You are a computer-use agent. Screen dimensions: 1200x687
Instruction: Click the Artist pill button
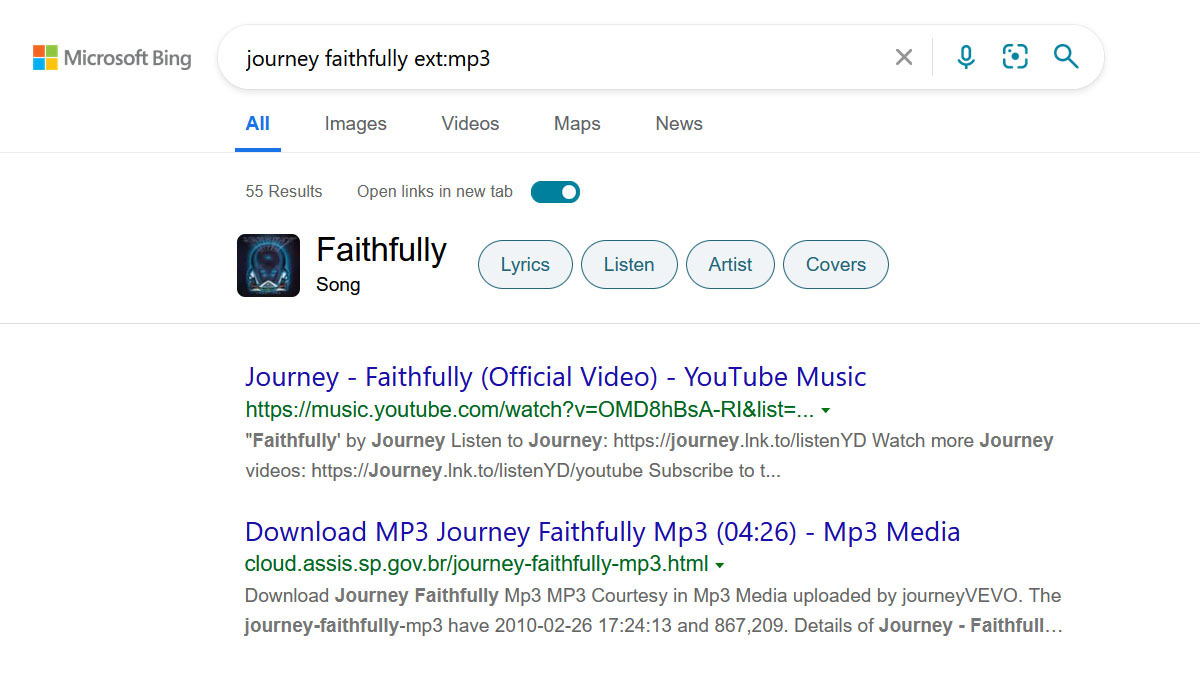coord(730,265)
